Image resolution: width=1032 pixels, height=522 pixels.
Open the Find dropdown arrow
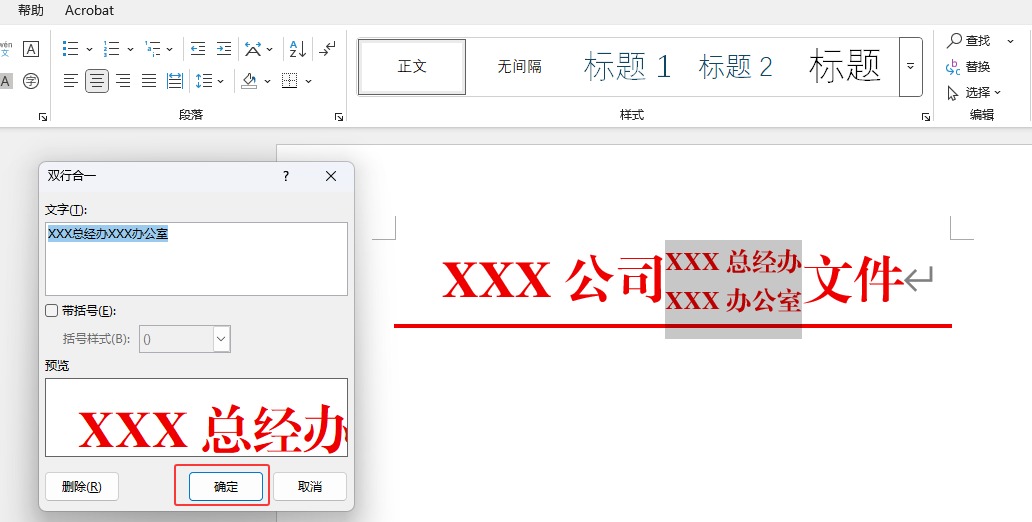pyautogui.click(x=1010, y=41)
